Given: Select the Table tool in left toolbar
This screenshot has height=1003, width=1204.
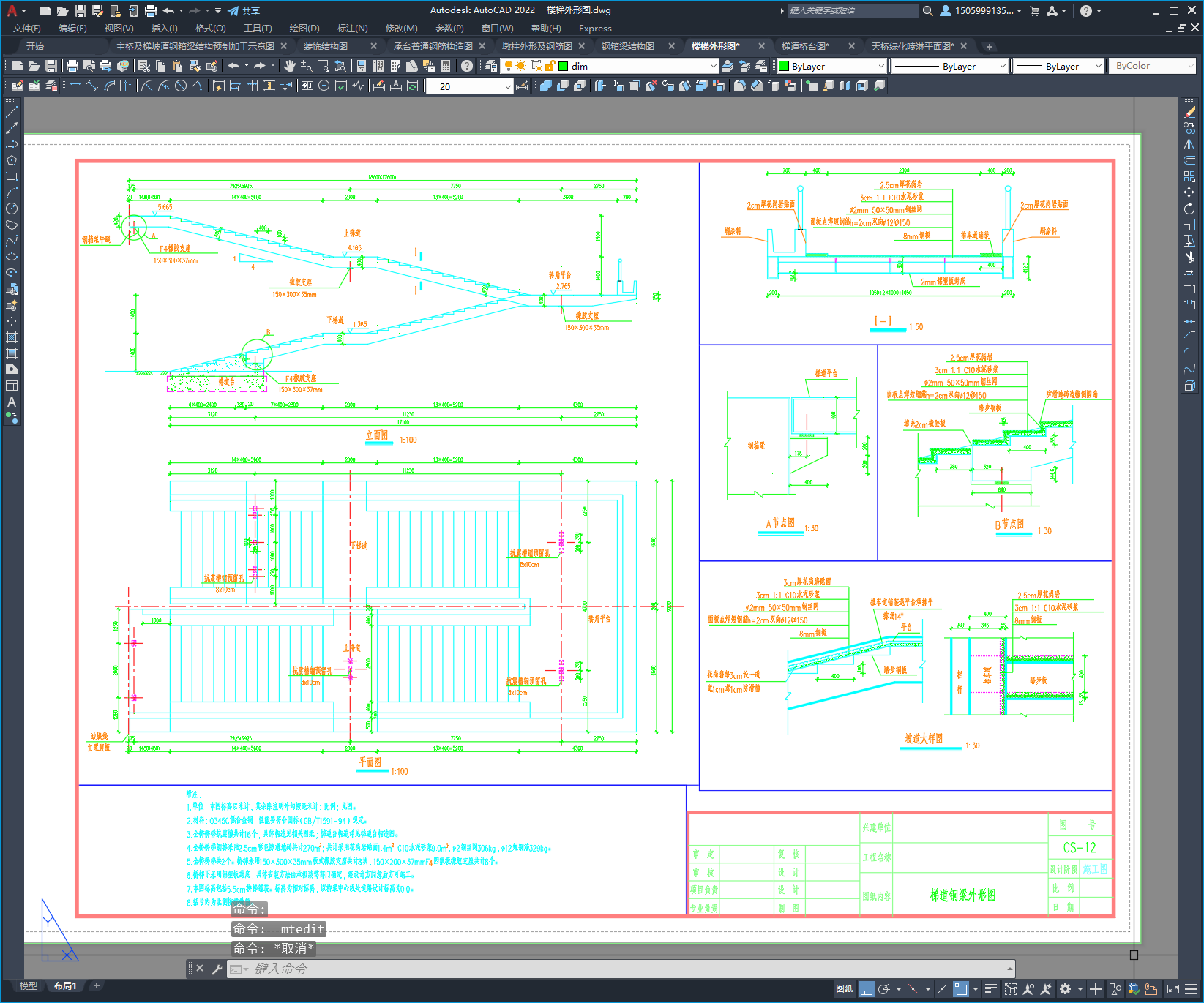Looking at the screenshot, I should (x=12, y=386).
